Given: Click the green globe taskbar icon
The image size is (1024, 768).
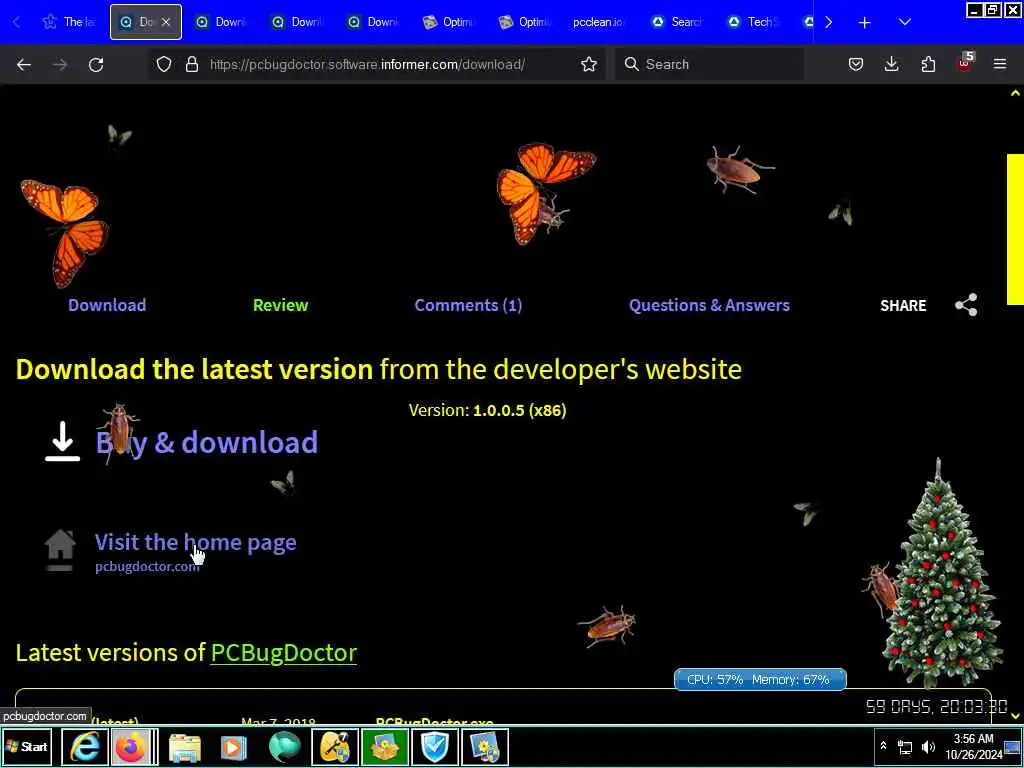Looking at the screenshot, I should (284, 747).
